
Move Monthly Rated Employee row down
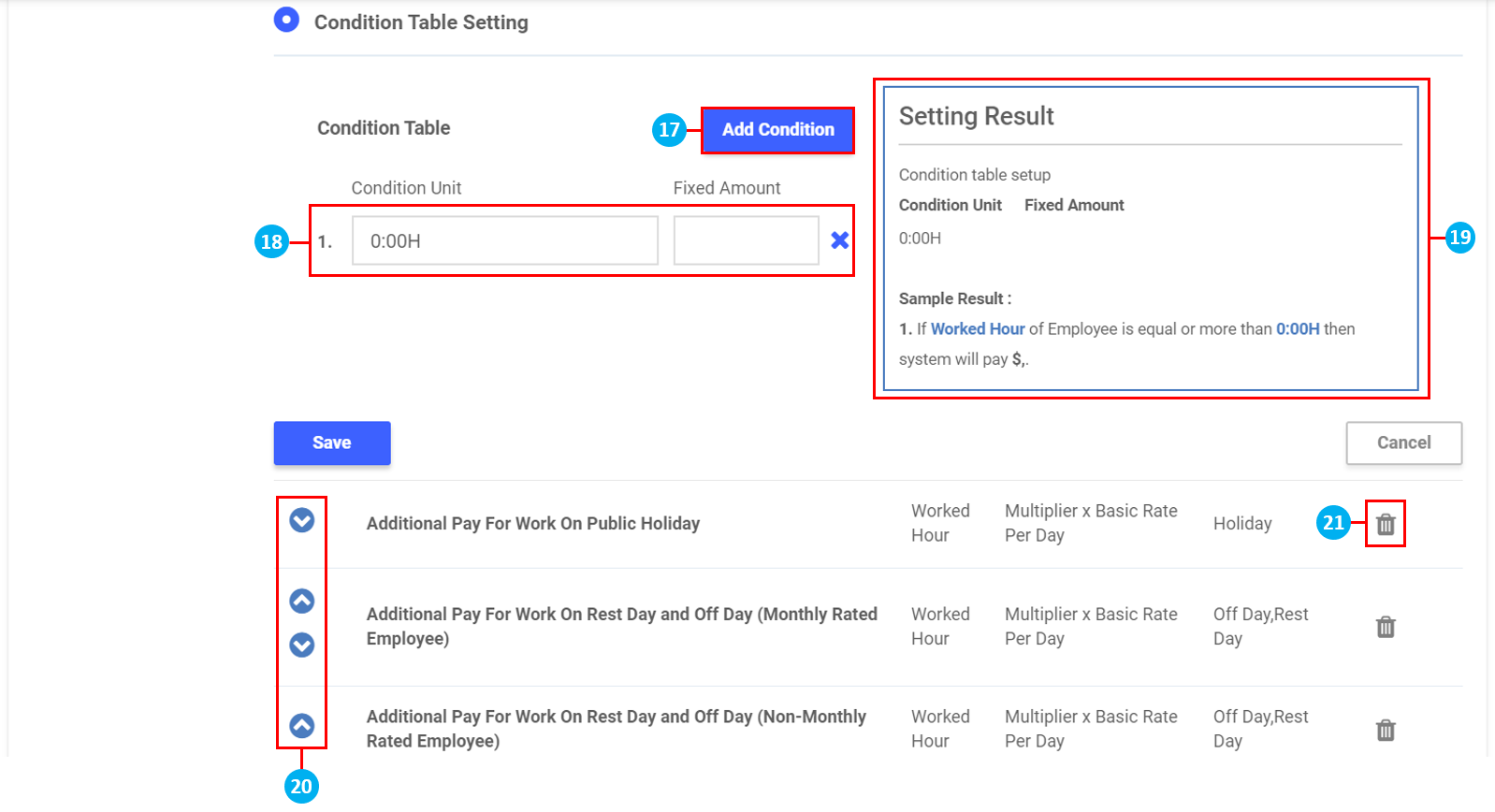(x=301, y=645)
